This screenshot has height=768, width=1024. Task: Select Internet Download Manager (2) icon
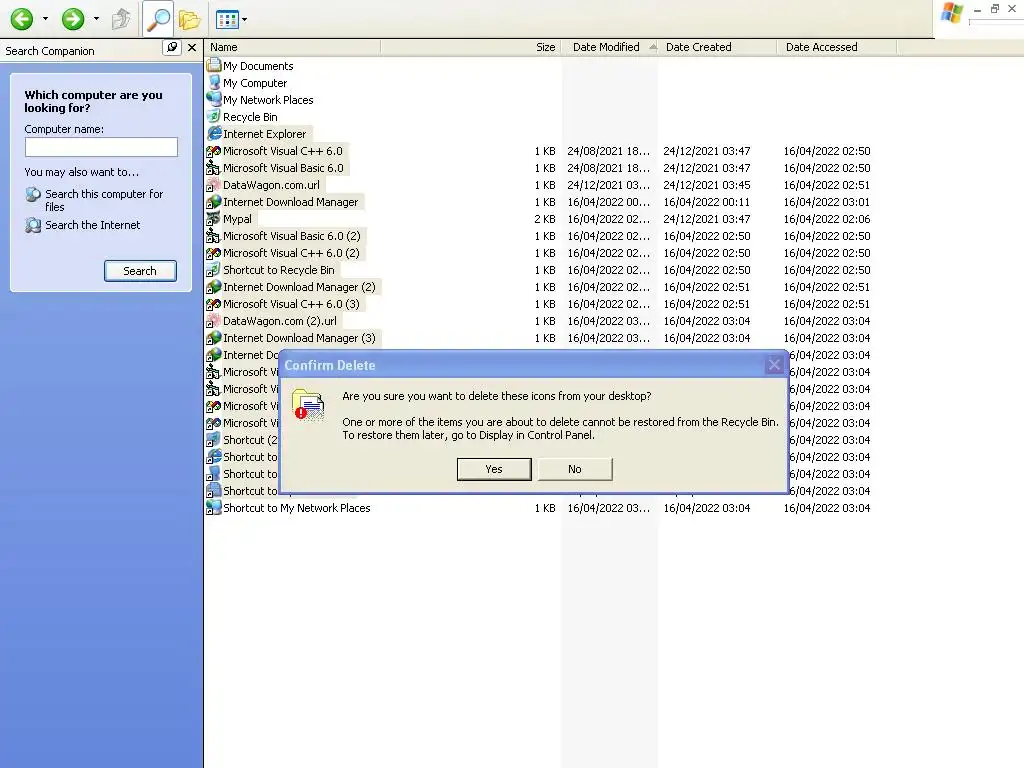214,287
